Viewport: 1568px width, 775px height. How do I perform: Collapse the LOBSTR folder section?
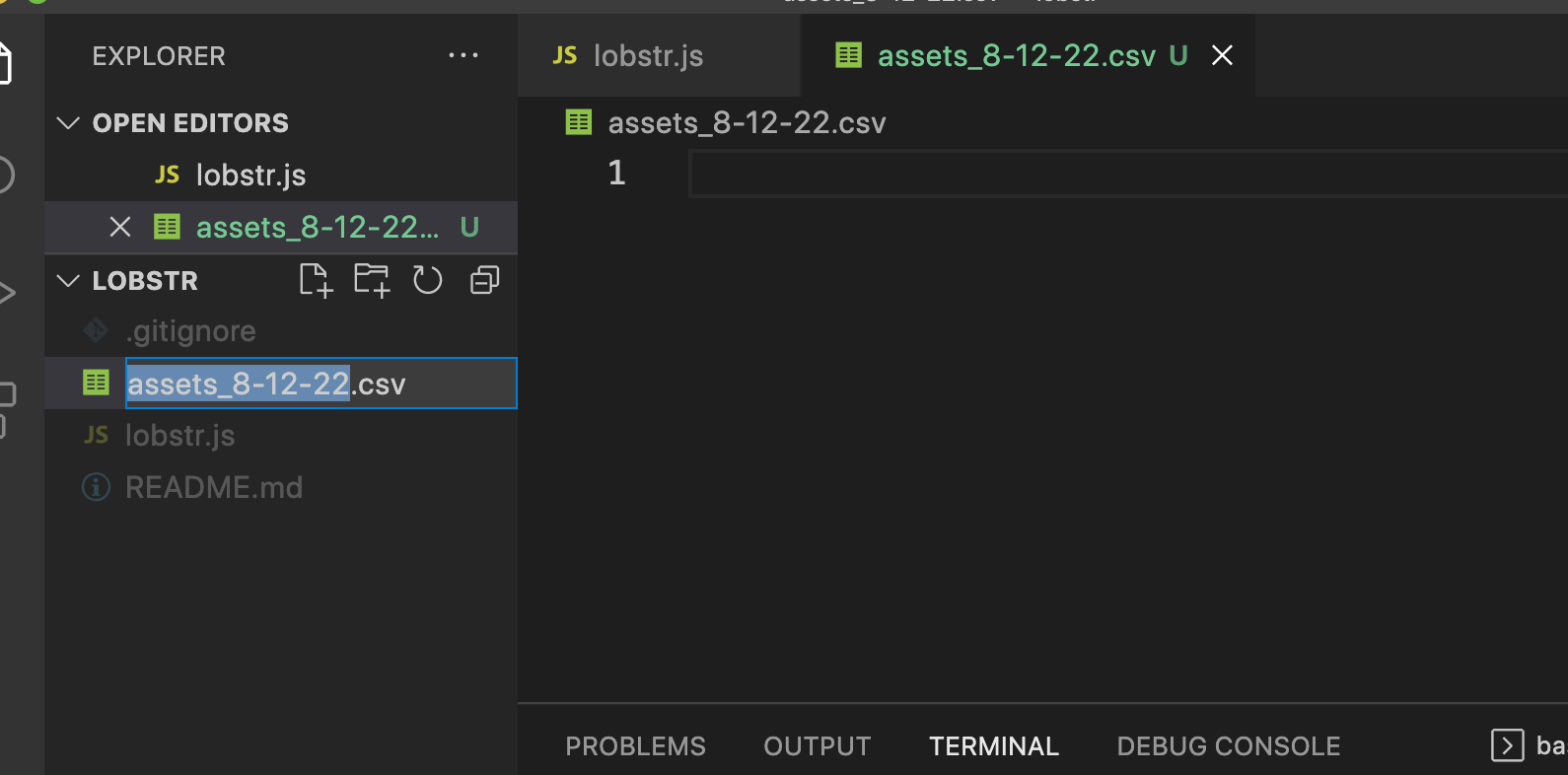click(68, 280)
